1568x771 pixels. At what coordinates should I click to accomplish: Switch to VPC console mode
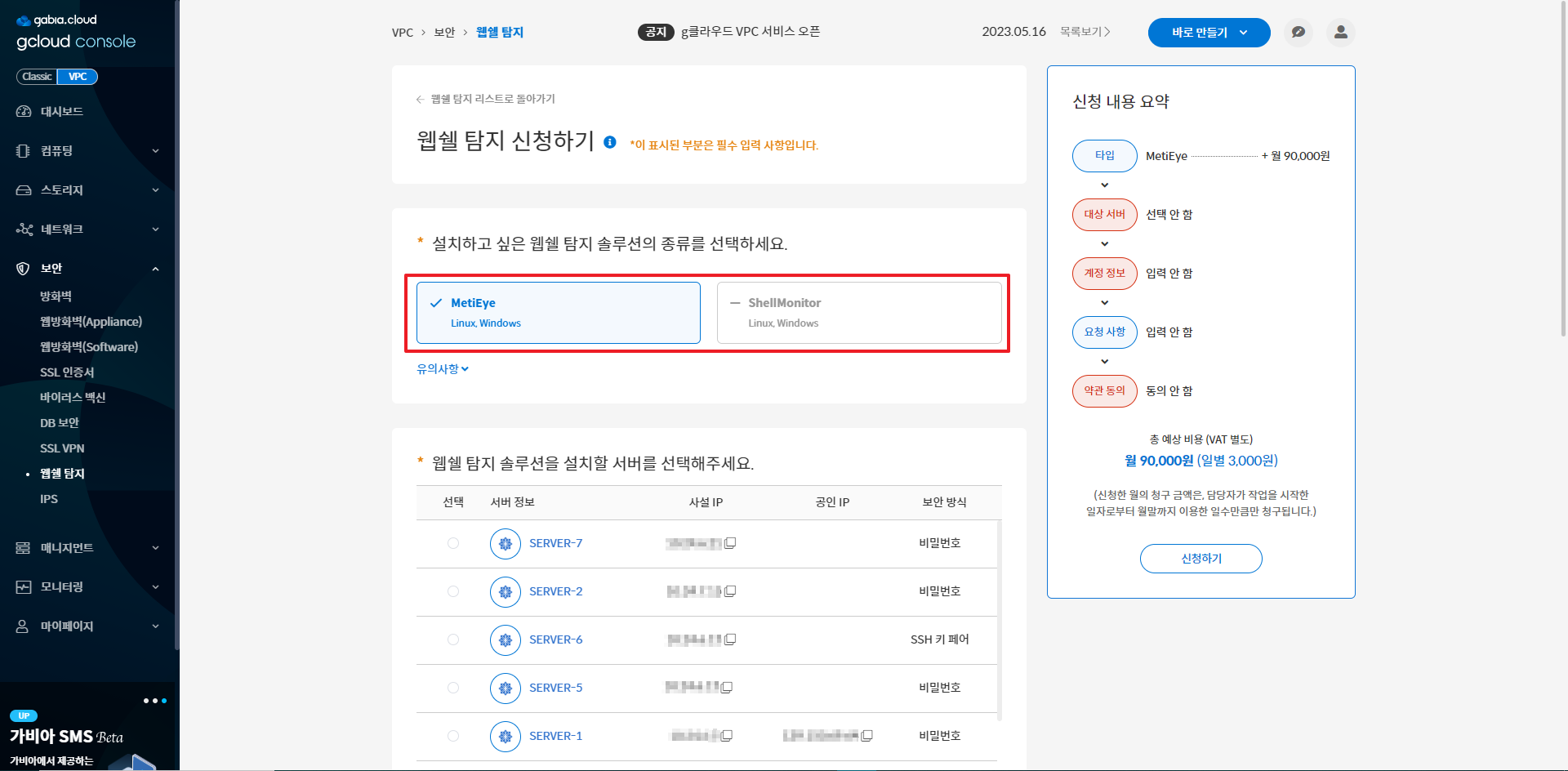[78, 77]
